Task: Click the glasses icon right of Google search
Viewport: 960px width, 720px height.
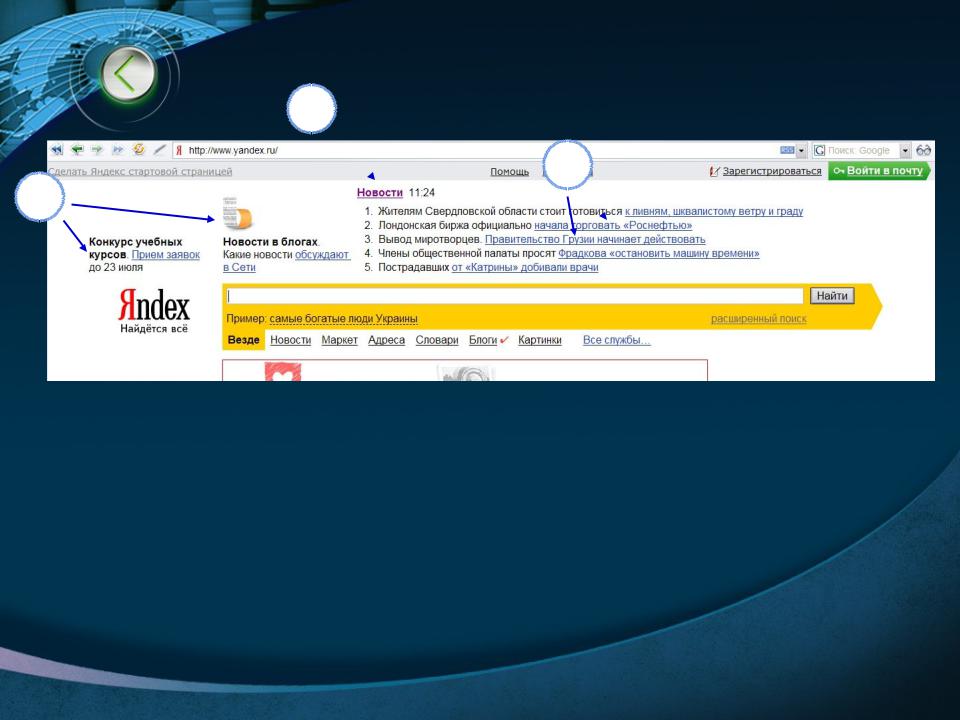Action: click(x=923, y=150)
